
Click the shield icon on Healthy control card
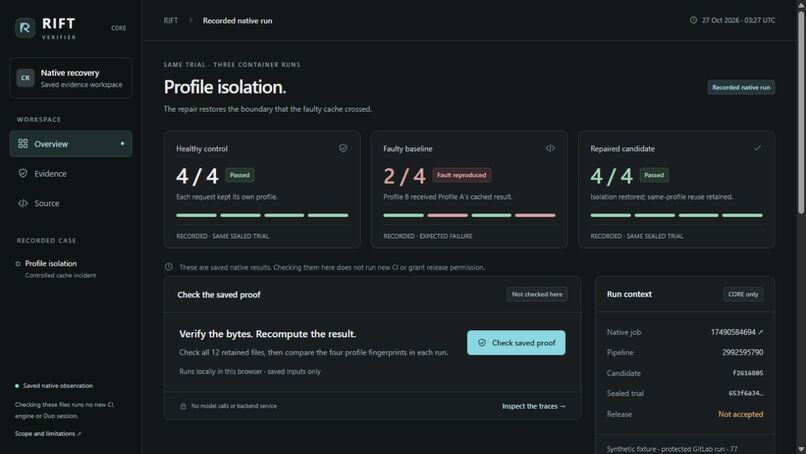343,148
